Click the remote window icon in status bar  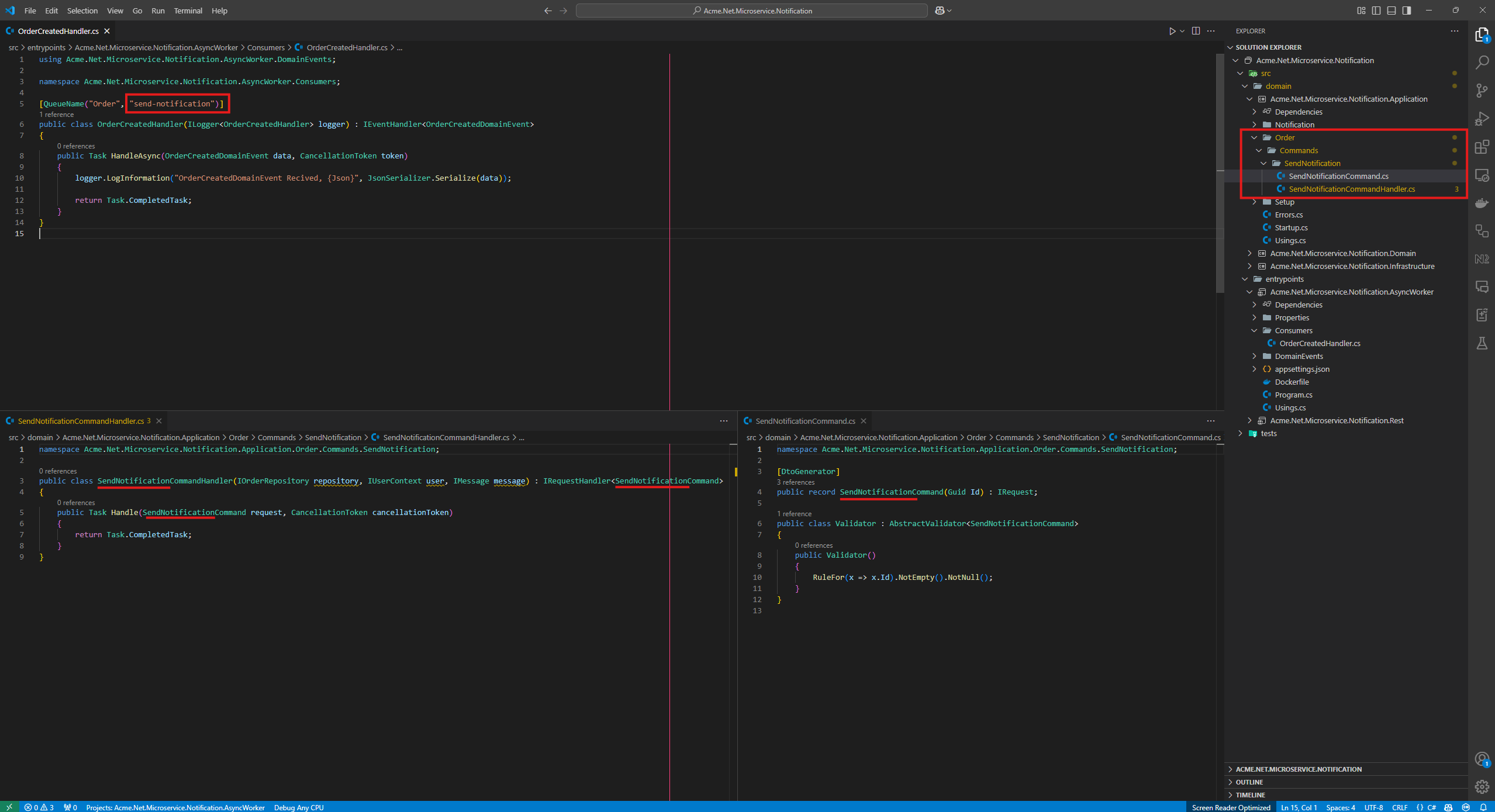pyautogui.click(x=9, y=807)
